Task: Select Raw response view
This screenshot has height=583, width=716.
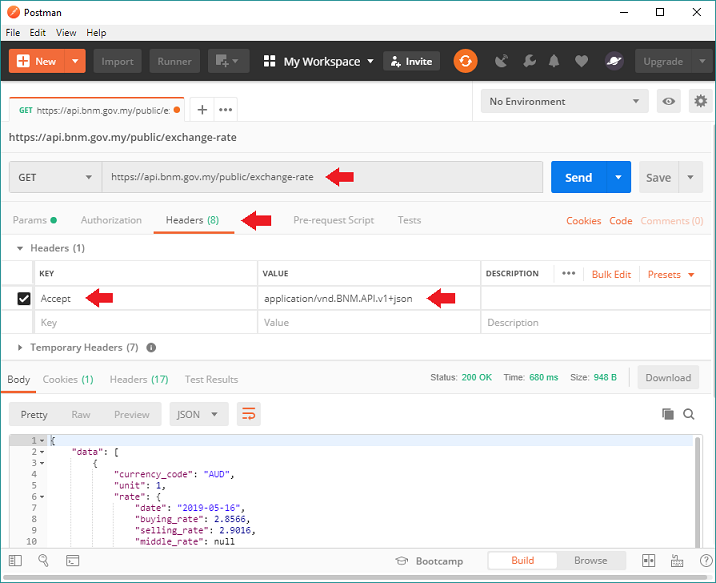Action: point(81,414)
